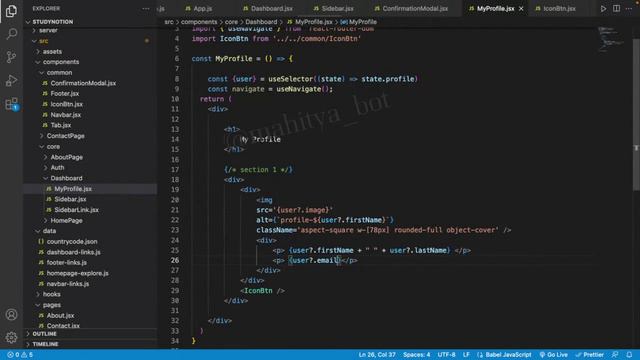Viewport: 640px width, 360px height.
Task: Click Dashboard in breadcrumb path
Action: [261, 22]
